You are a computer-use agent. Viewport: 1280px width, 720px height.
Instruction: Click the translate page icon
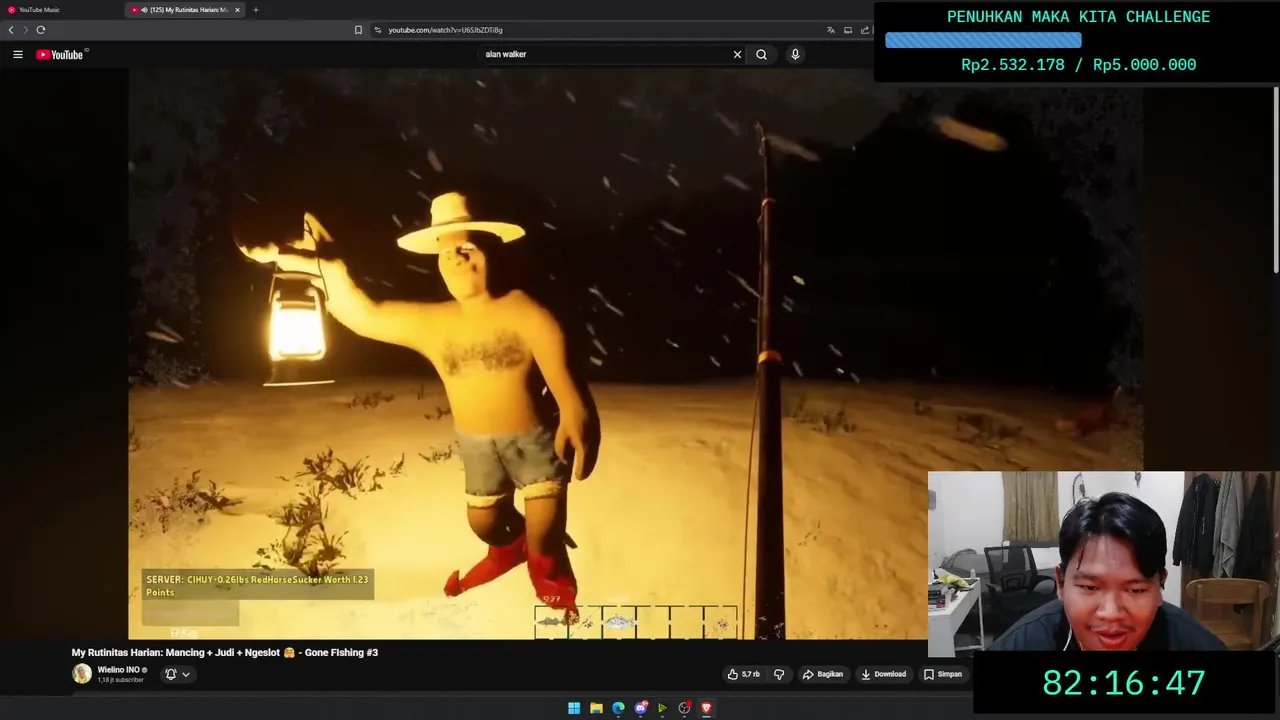click(830, 30)
